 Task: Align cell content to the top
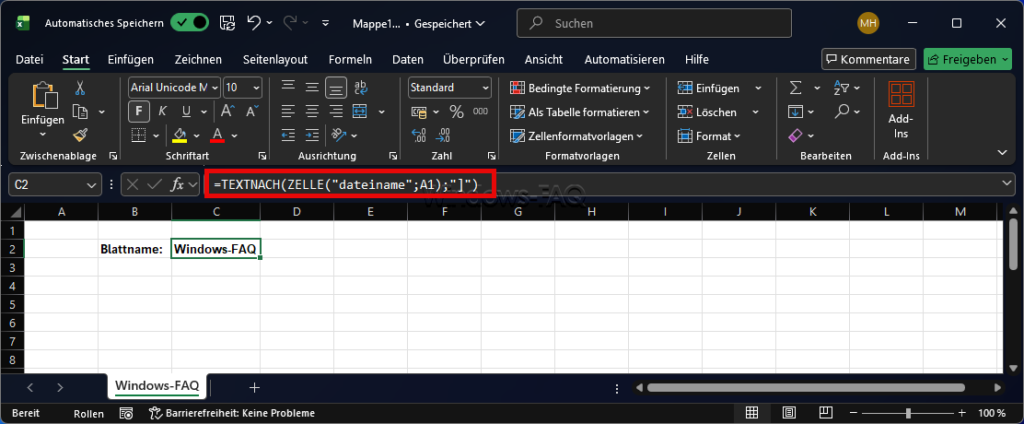(x=288, y=87)
